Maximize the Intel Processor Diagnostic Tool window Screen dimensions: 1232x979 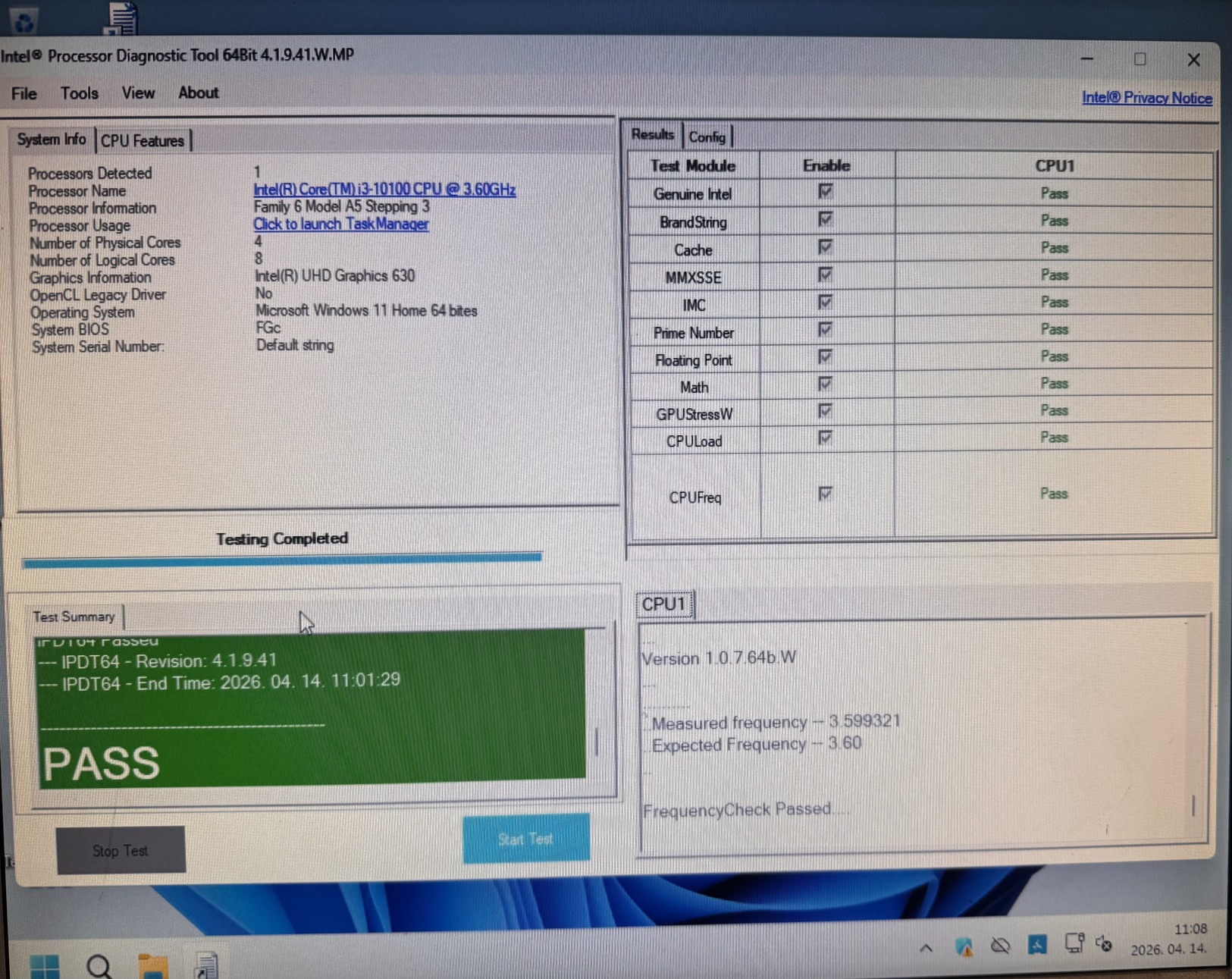(1140, 59)
